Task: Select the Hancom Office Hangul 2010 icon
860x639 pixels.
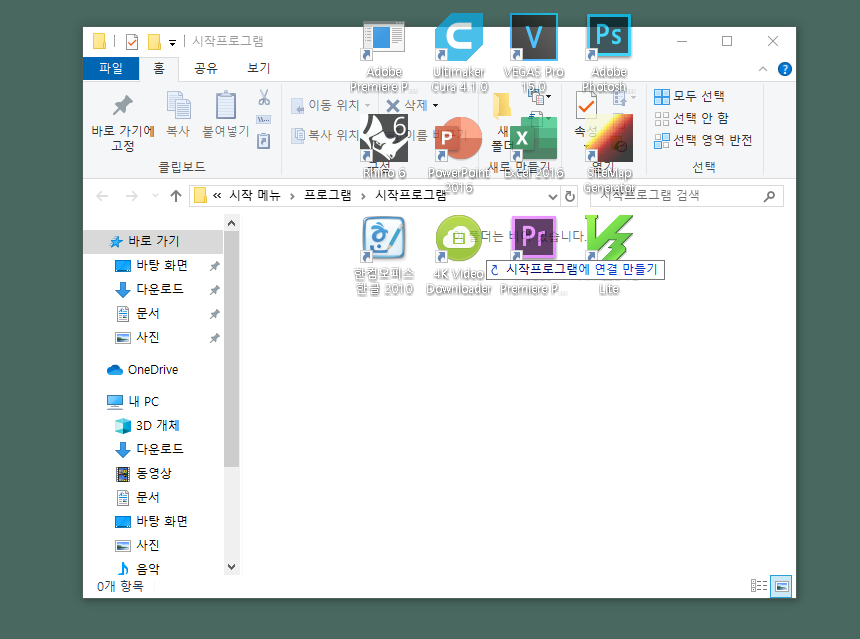Action: point(384,239)
